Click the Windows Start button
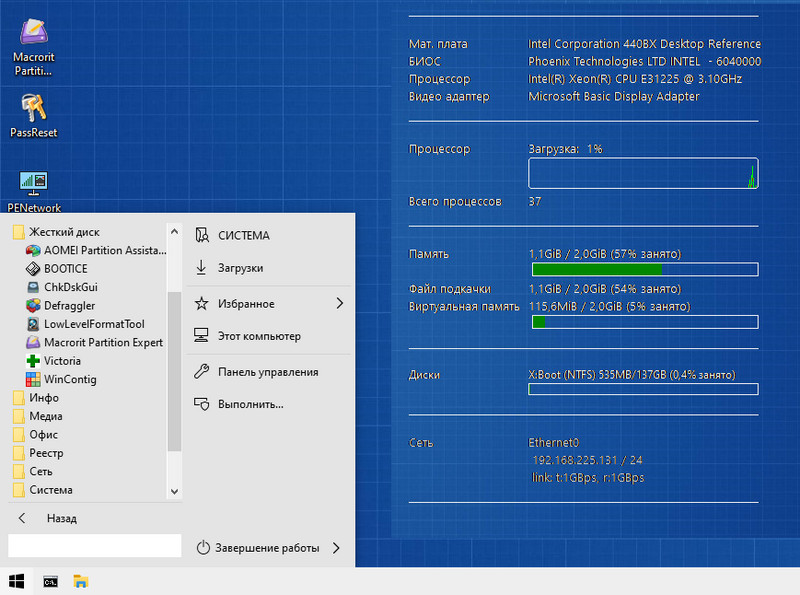Image resolution: width=800 pixels, height=595 pixels. (16, 581)
